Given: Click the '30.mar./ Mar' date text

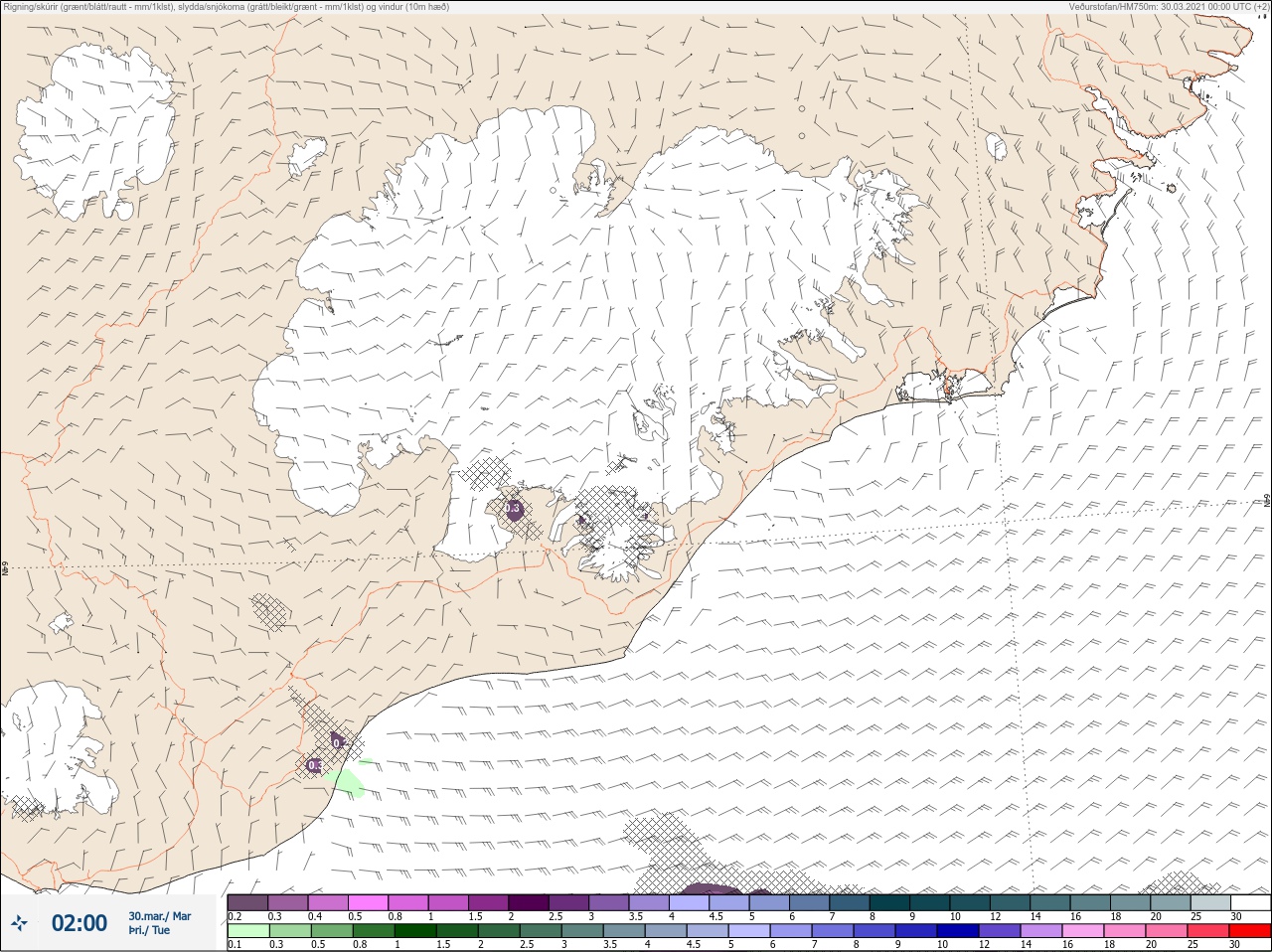Looking at the screenshot, I should pos(159,916).
